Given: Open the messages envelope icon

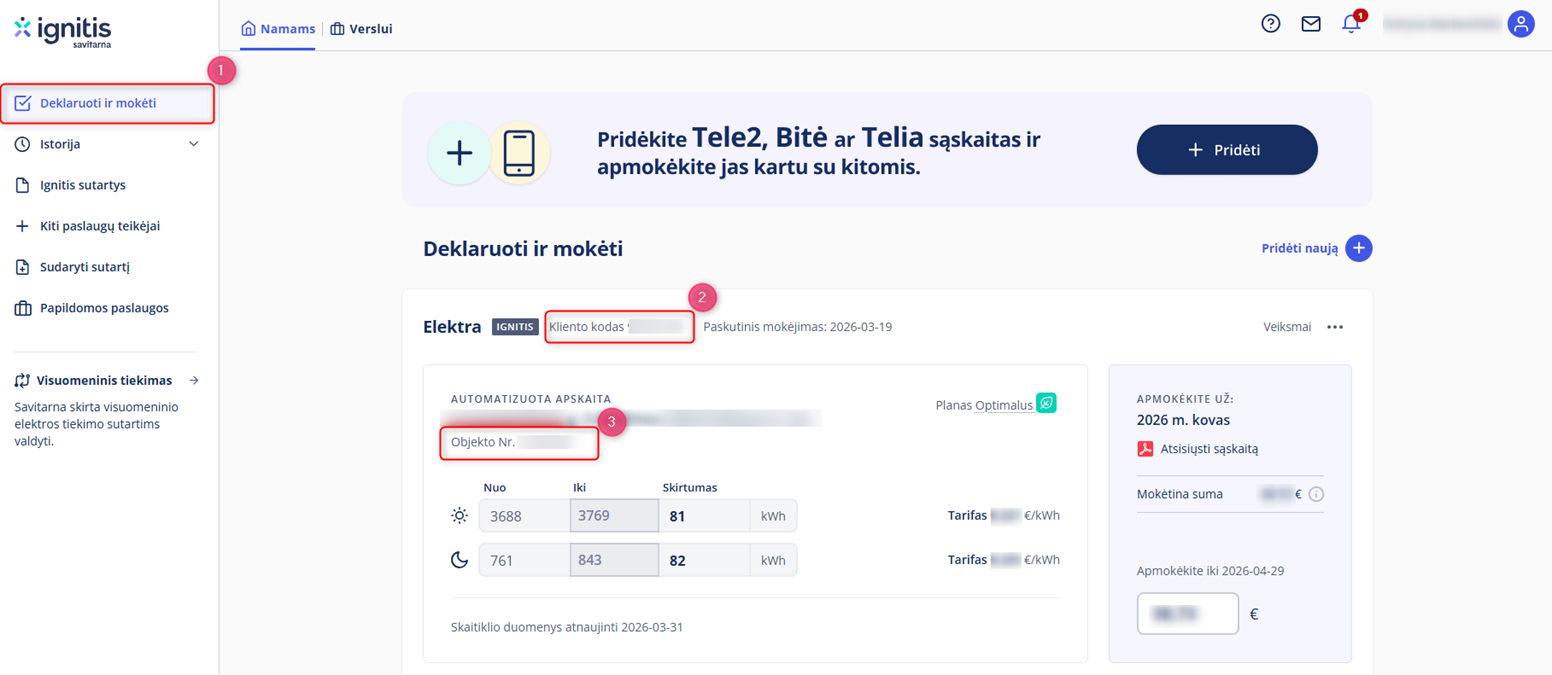Looking at the screenshot, I should pyautogui.click(x=1311, y=23).
